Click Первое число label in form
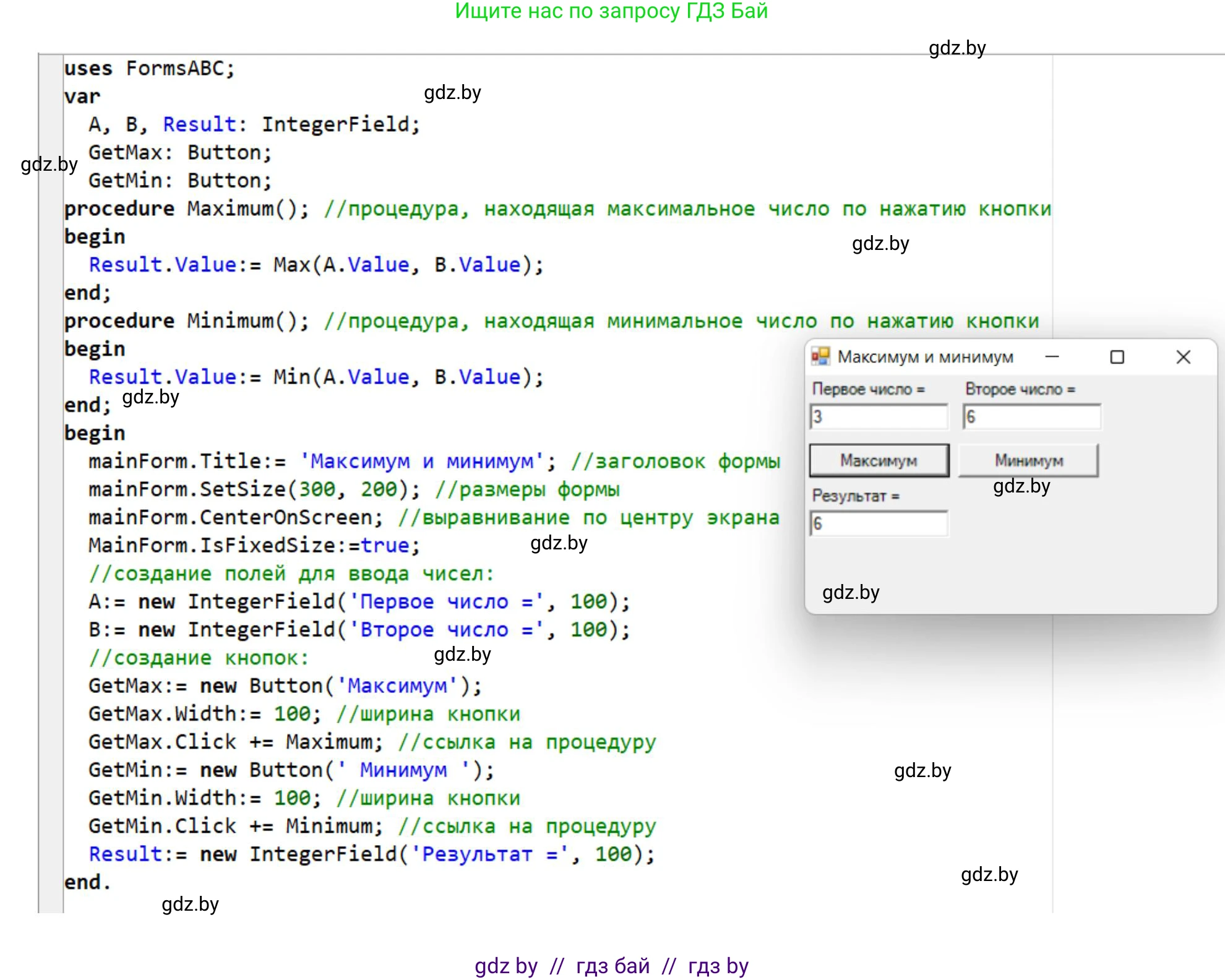 click(x=868, y=389)
